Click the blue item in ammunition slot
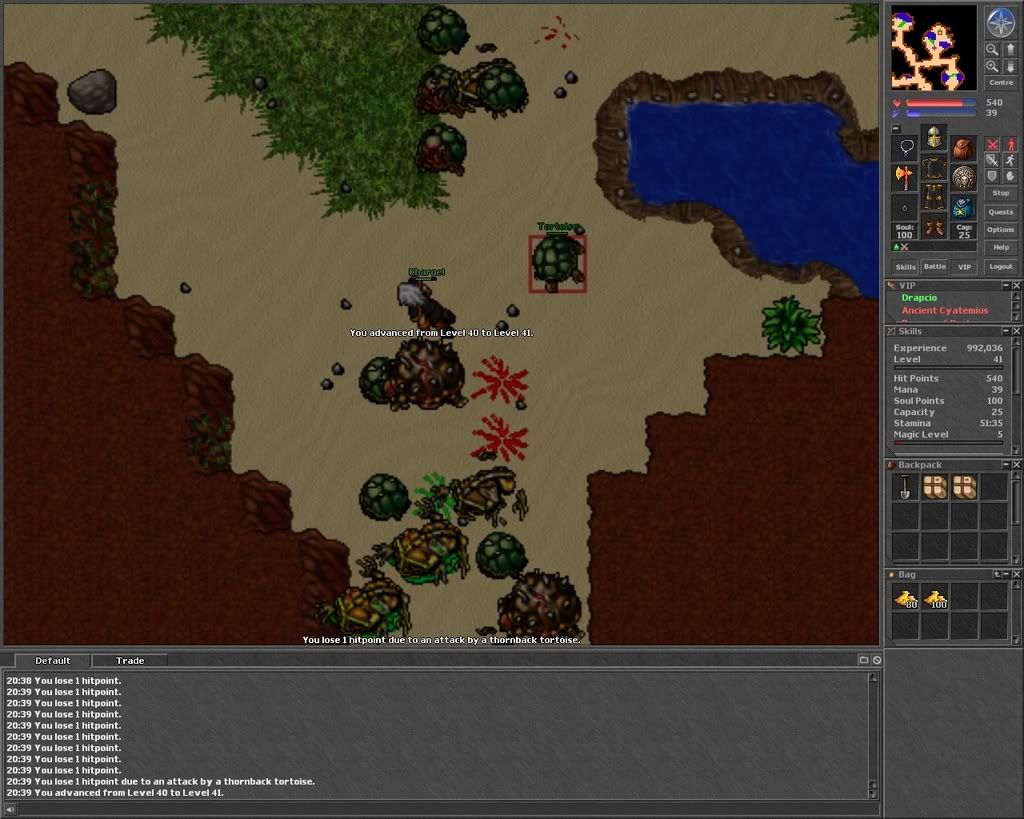 (963, 208)
